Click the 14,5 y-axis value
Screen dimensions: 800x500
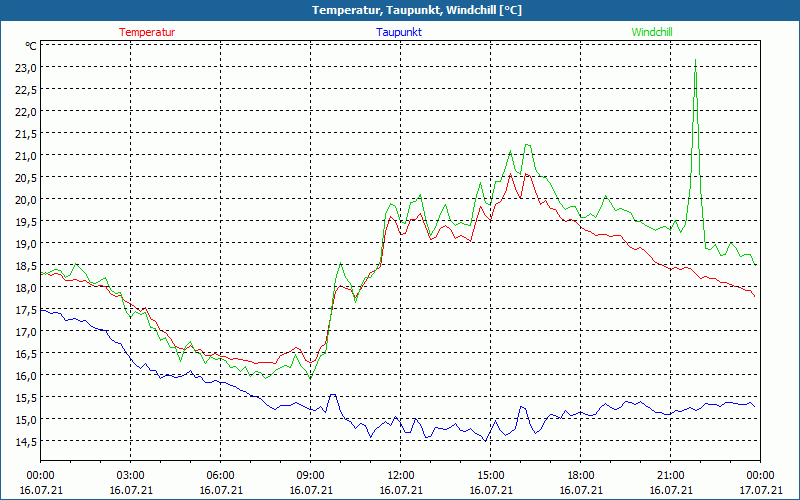[26, 441]
